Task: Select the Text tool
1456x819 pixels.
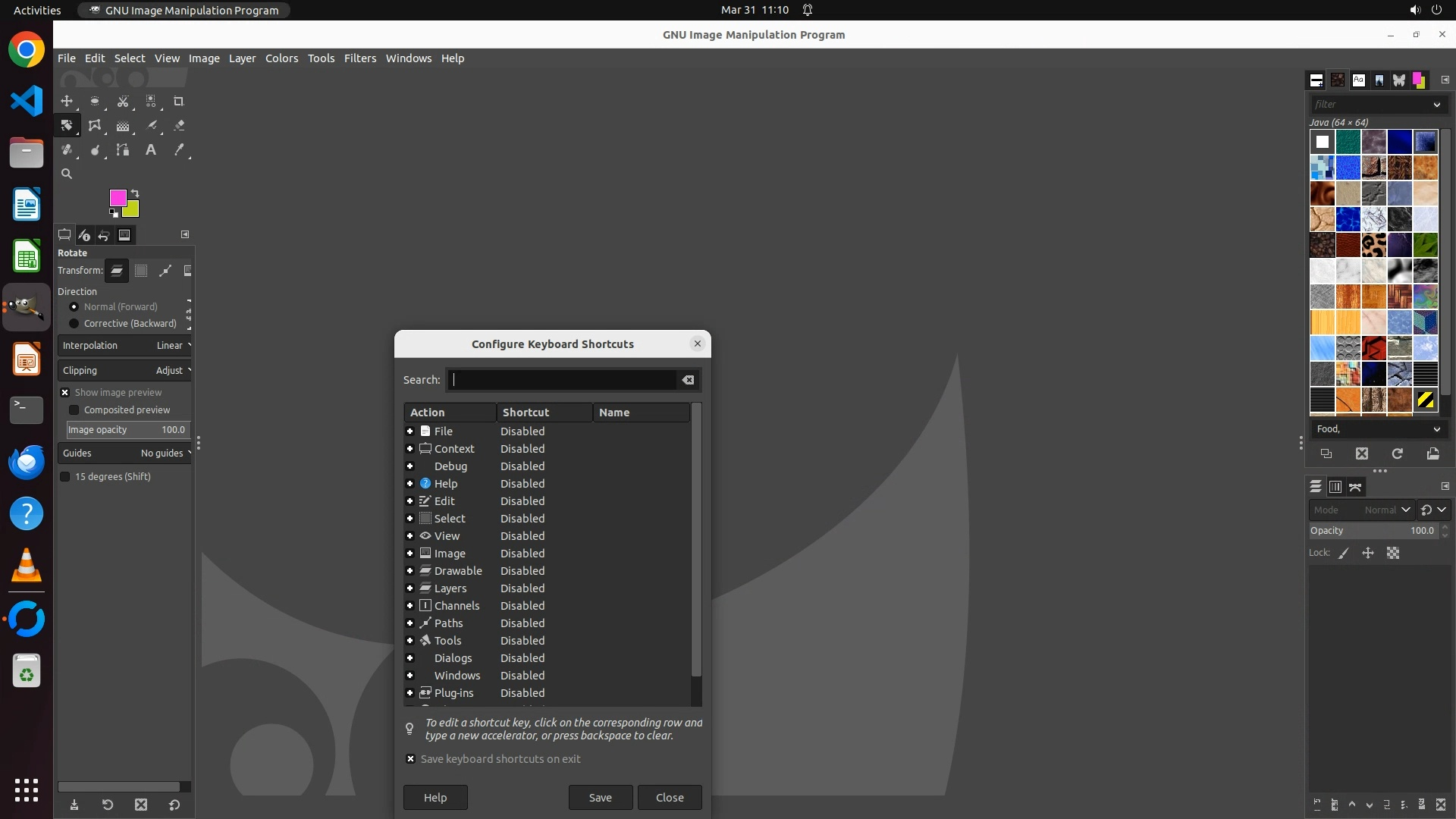Action: 151,150
